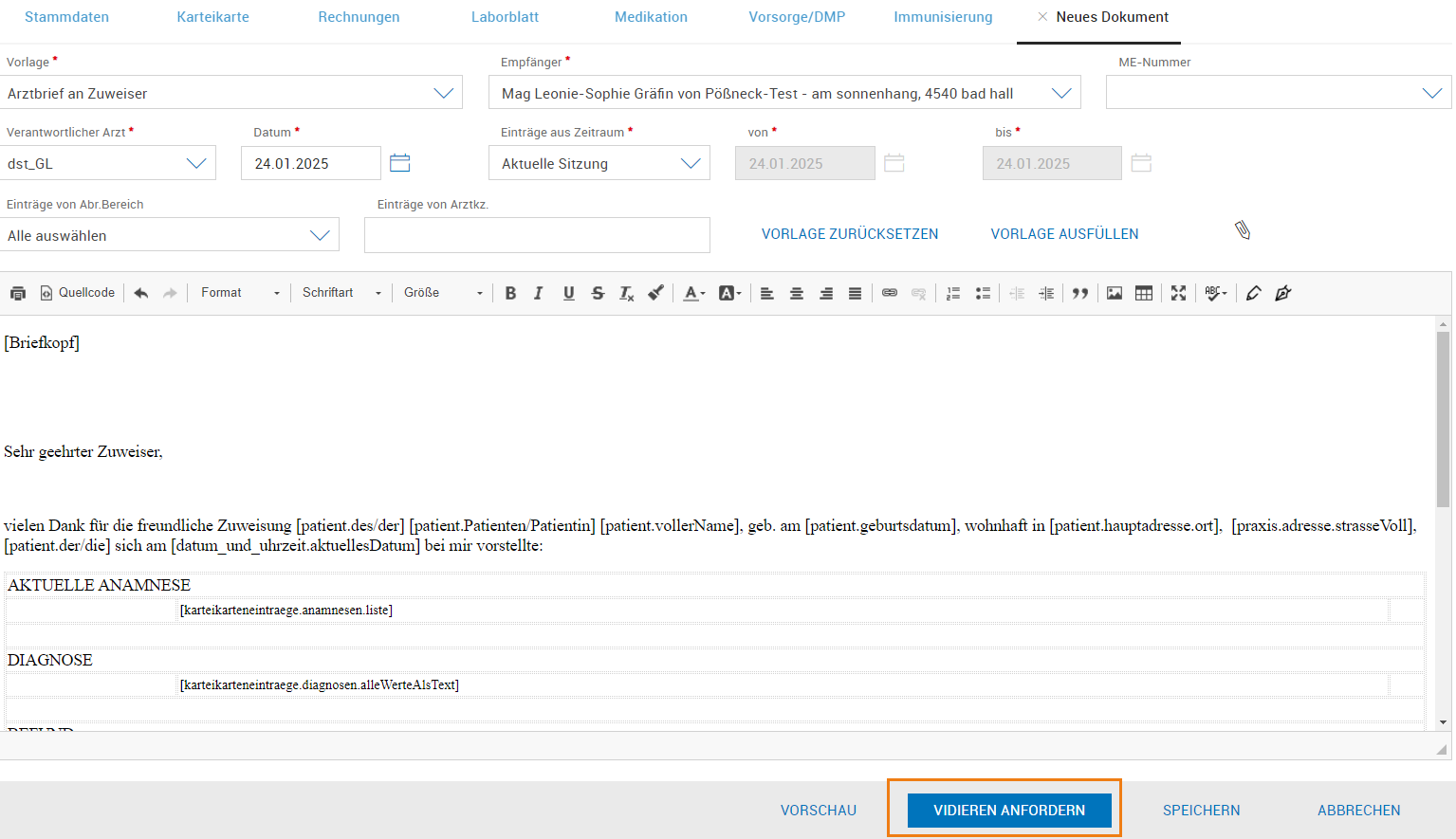Expand the Vorlage dropdown

443,93
